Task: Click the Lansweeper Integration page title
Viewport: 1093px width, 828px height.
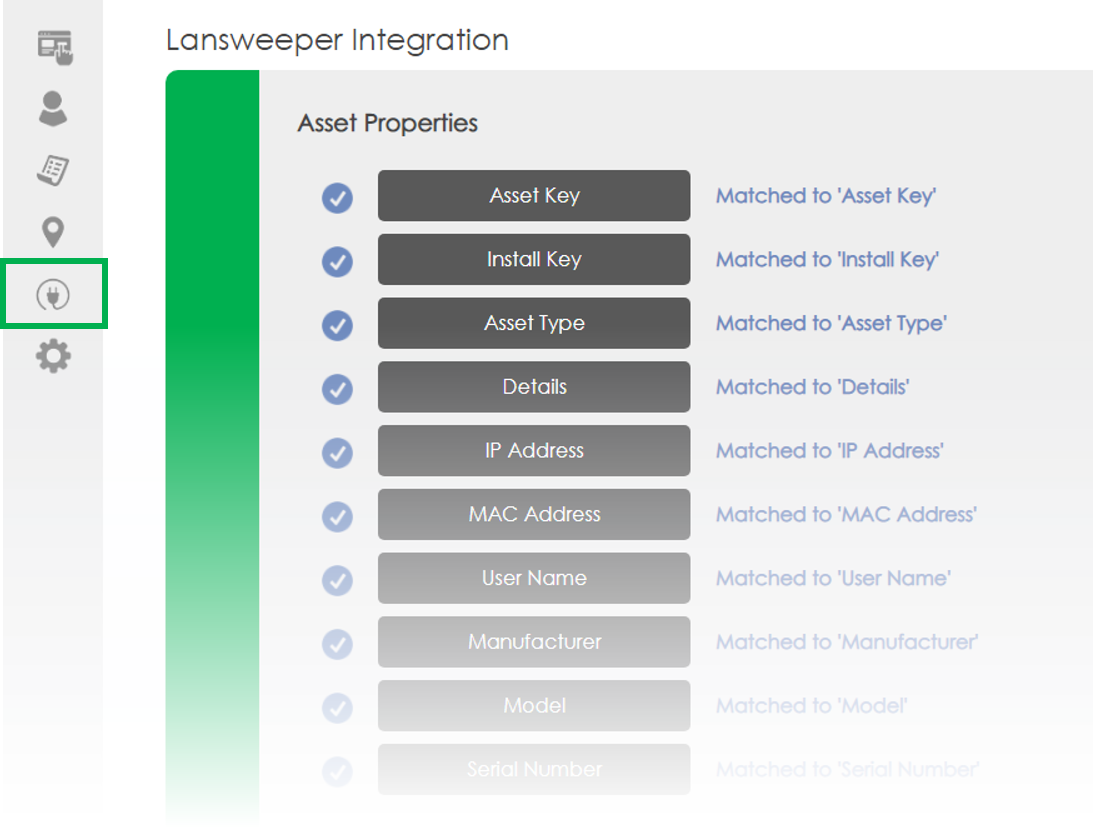Action: coord(337,40)
